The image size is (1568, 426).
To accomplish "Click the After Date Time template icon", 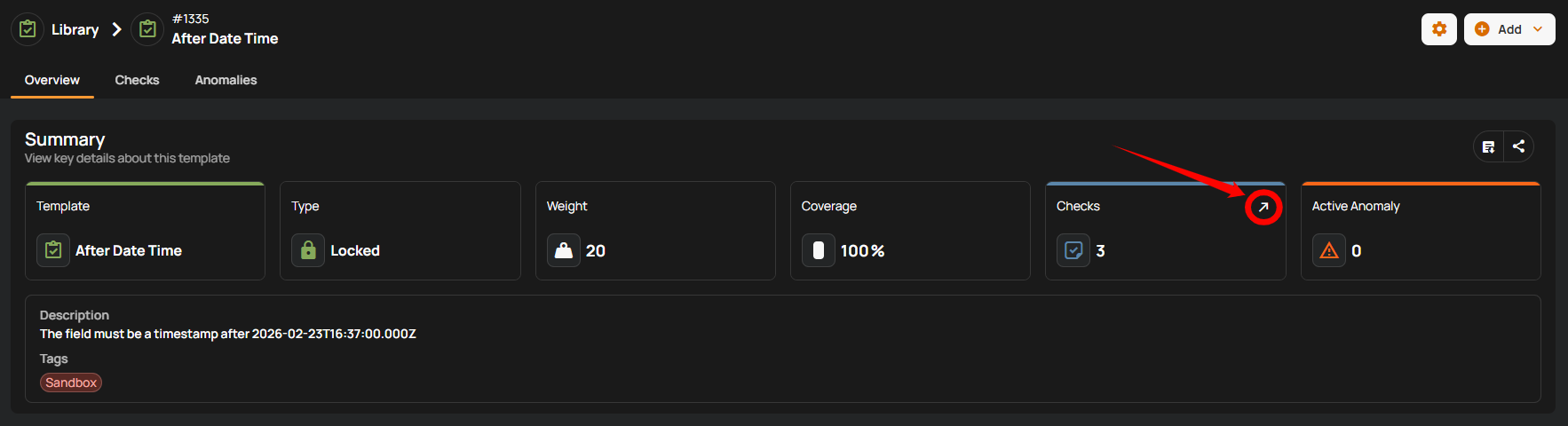I will click(53, 250).
